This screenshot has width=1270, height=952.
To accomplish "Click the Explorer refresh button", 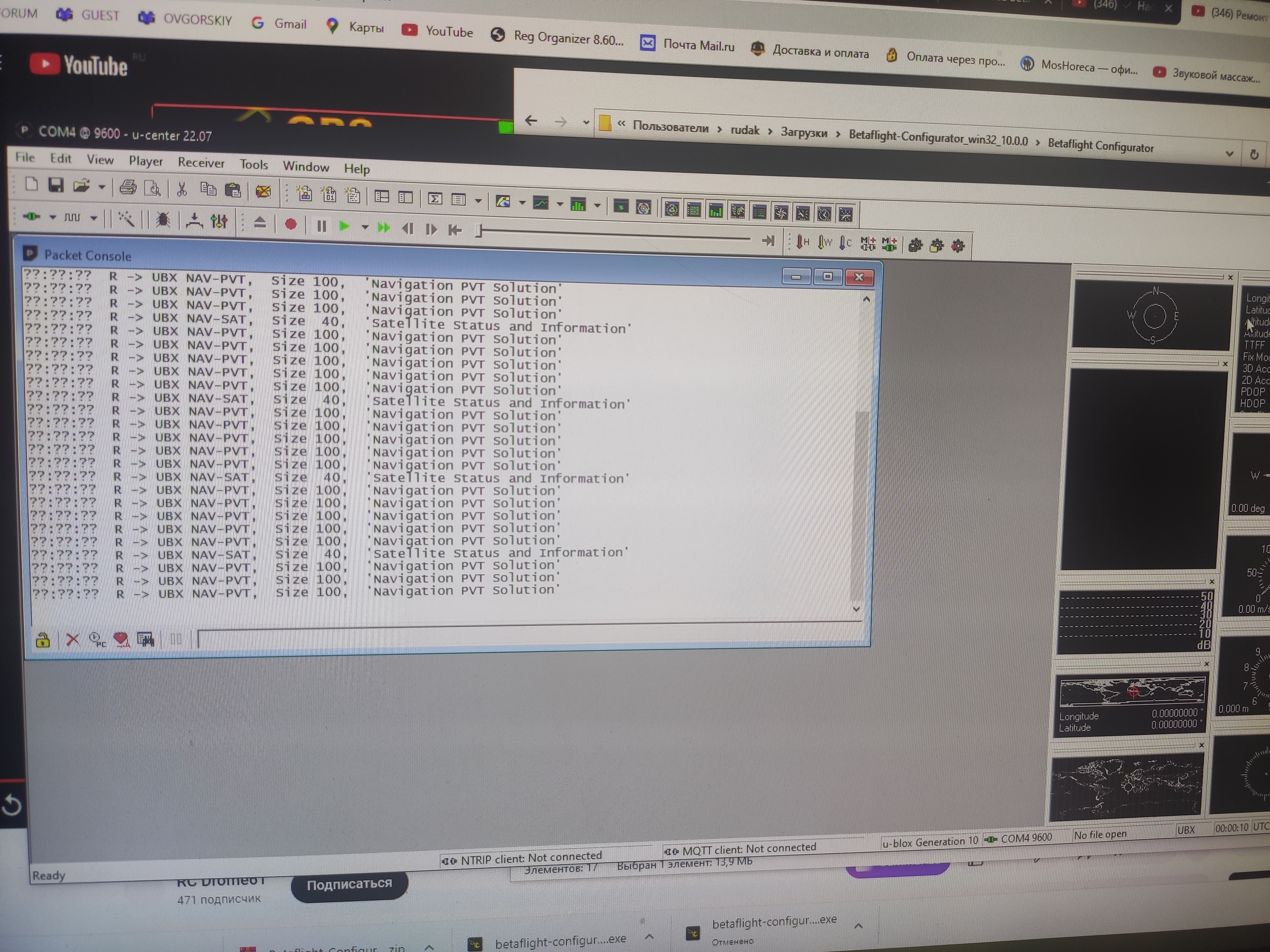I will tap(1254, 154).
